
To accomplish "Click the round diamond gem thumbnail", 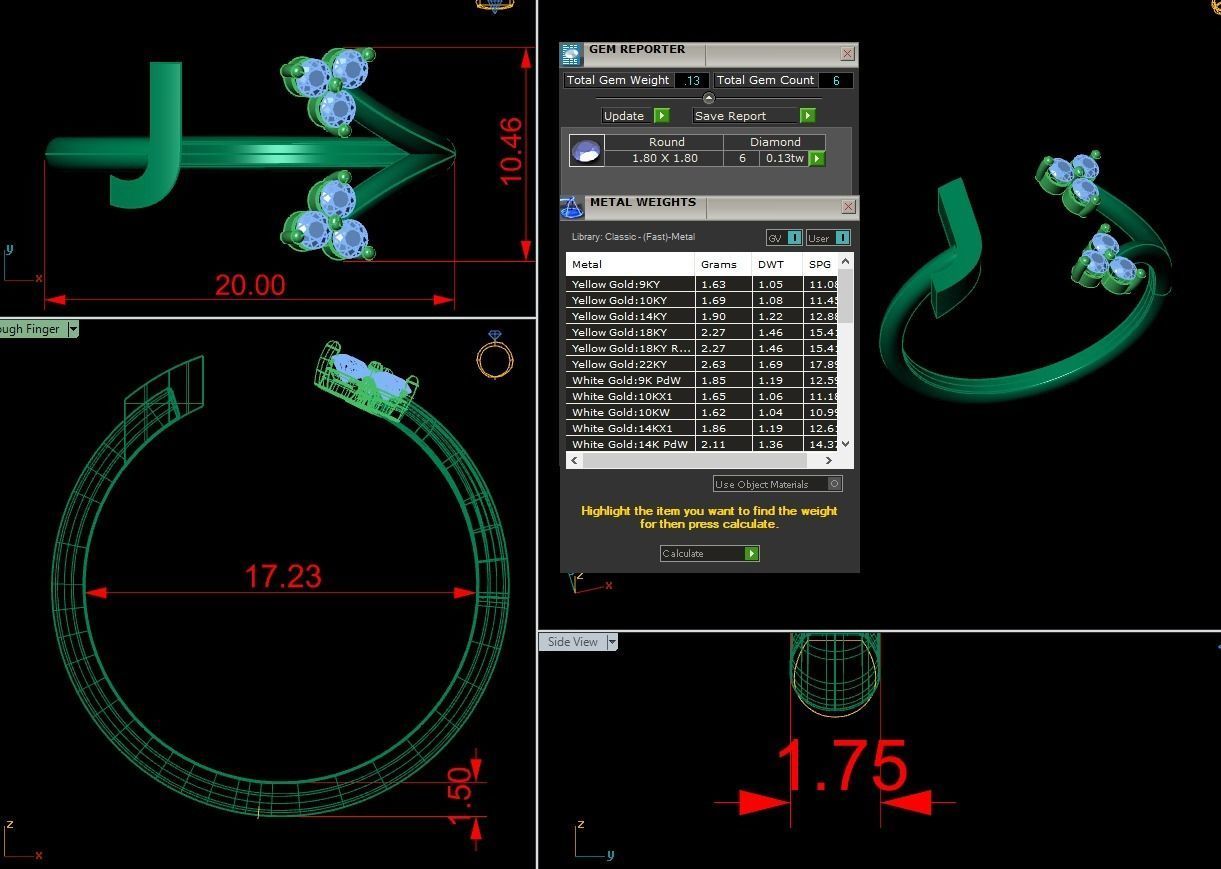I will tap(586, 150).
